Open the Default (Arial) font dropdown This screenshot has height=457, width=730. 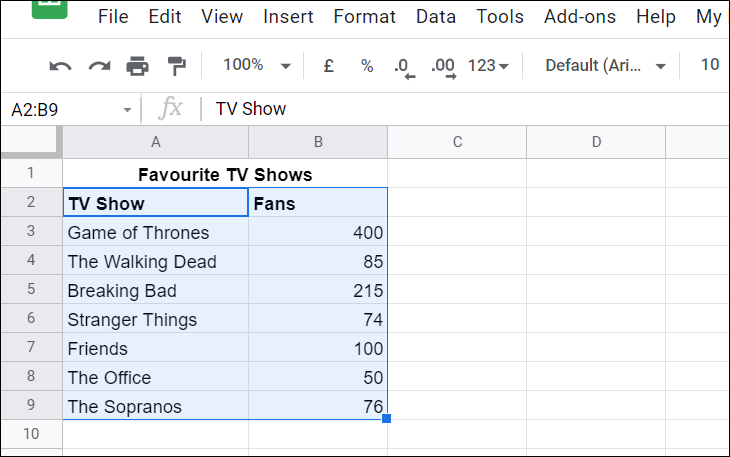pyautogui.click(x=605, y=66)
